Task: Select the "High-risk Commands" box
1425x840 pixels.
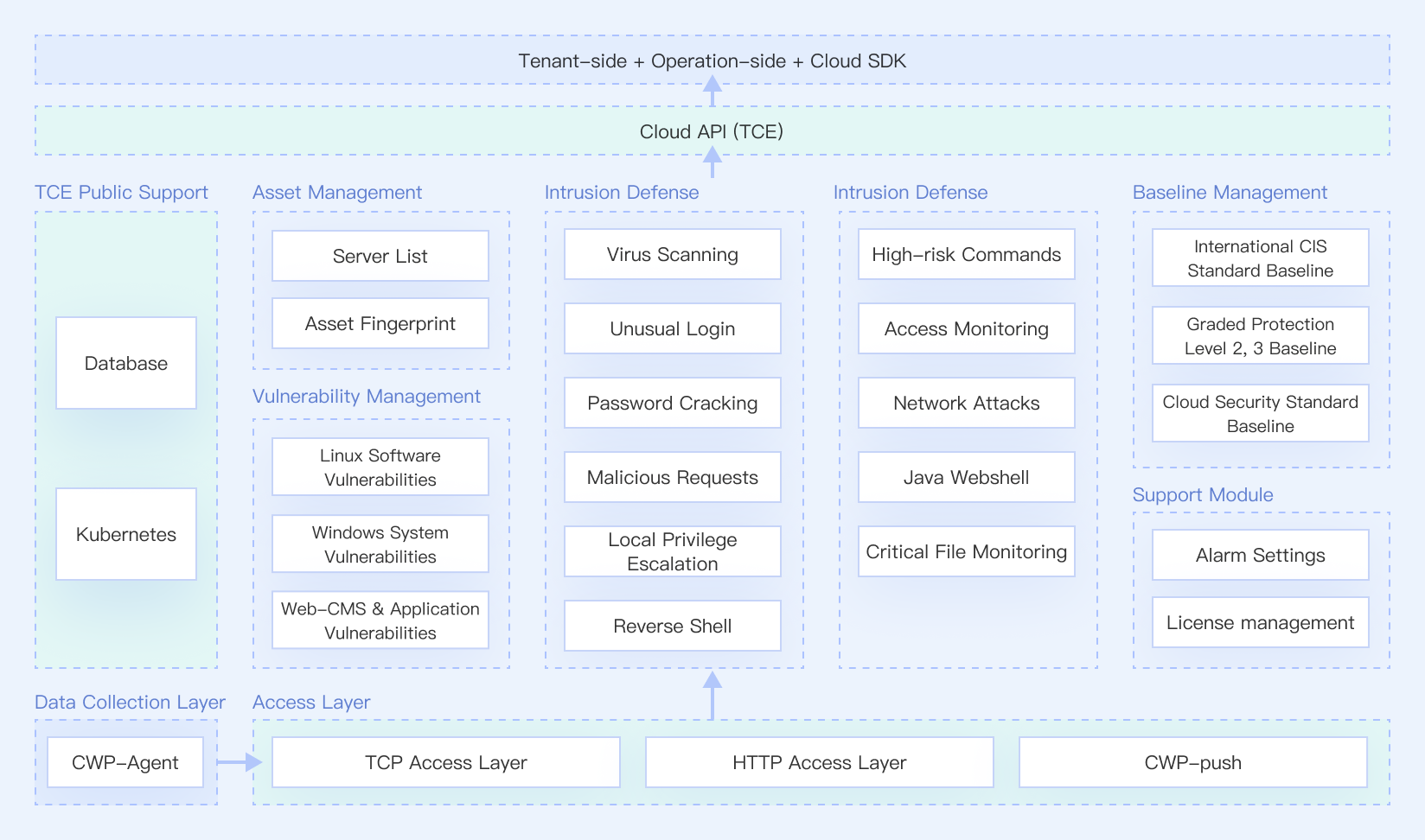Action: click(x=967, y=254)
